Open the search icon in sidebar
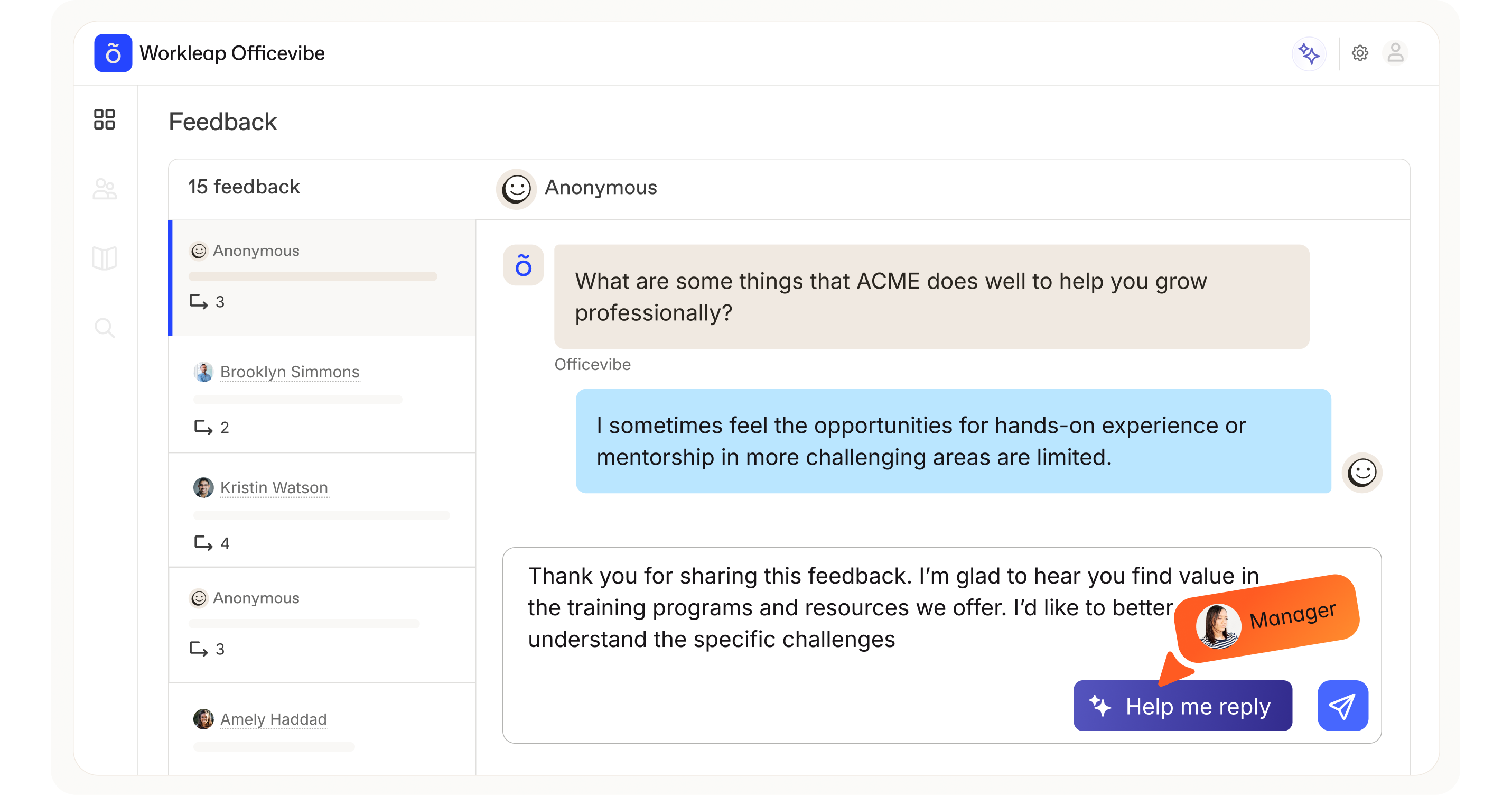 105,328
